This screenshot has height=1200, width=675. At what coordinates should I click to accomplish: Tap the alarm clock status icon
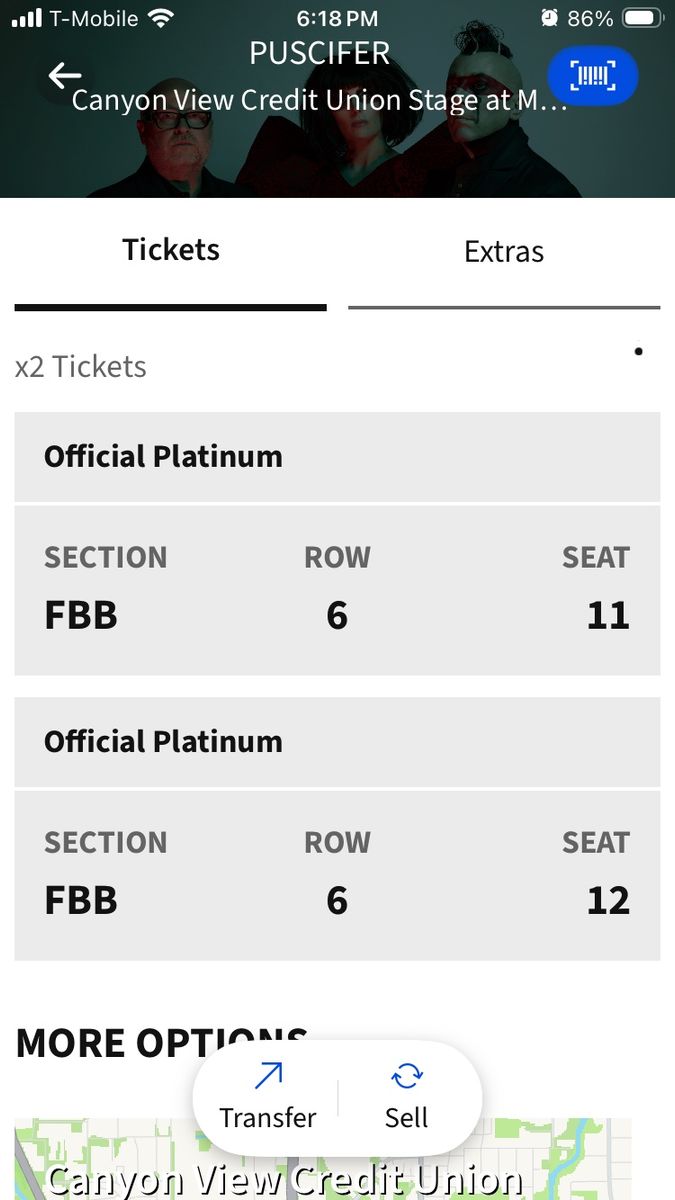pos(549,18)
